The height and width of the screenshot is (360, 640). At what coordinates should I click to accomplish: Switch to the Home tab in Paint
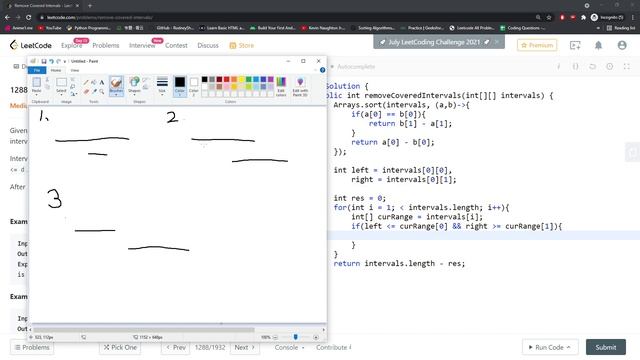(56, 70)
